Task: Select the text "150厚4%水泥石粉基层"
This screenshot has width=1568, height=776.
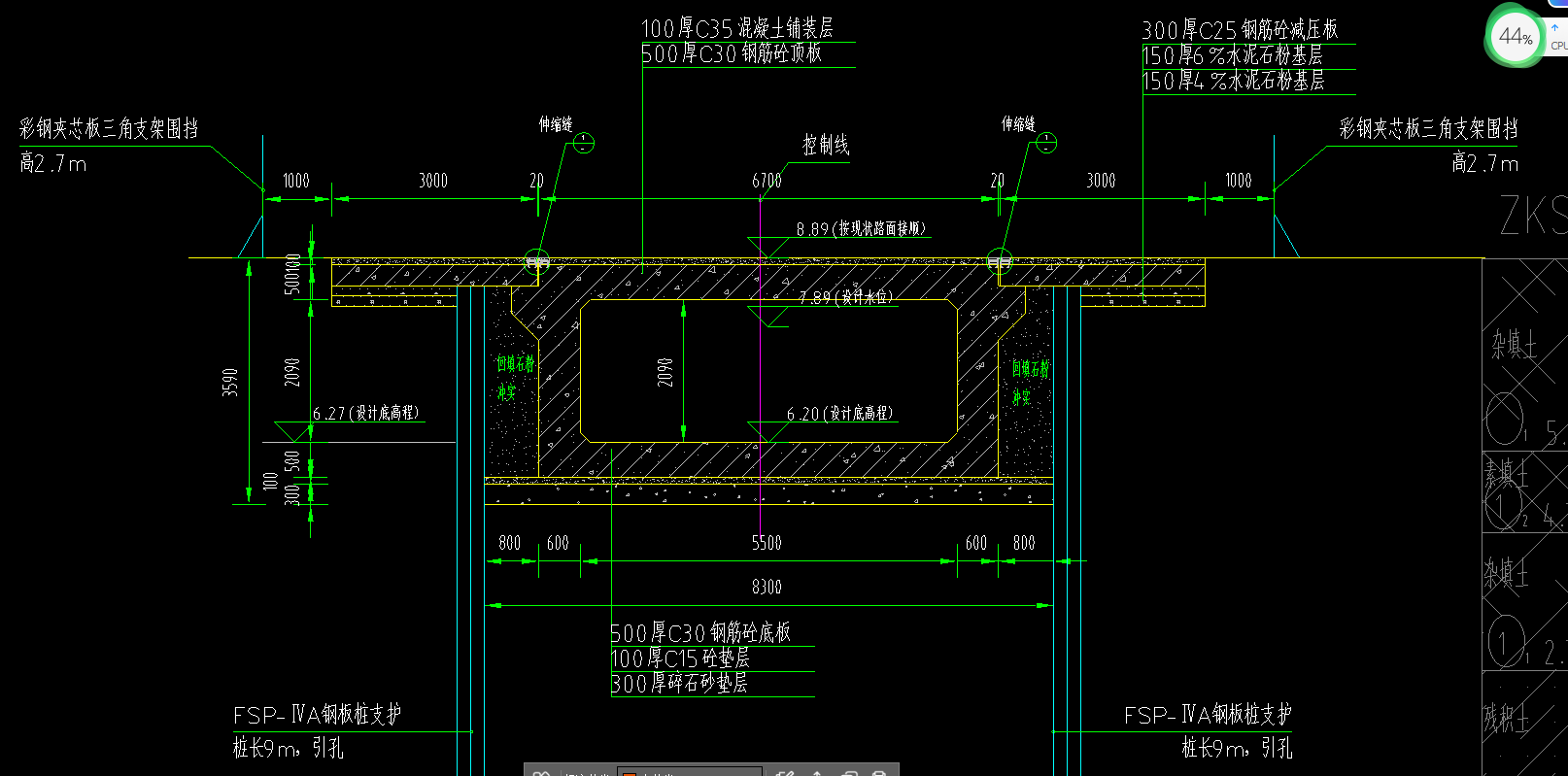Action: (x=1233, y=82)
